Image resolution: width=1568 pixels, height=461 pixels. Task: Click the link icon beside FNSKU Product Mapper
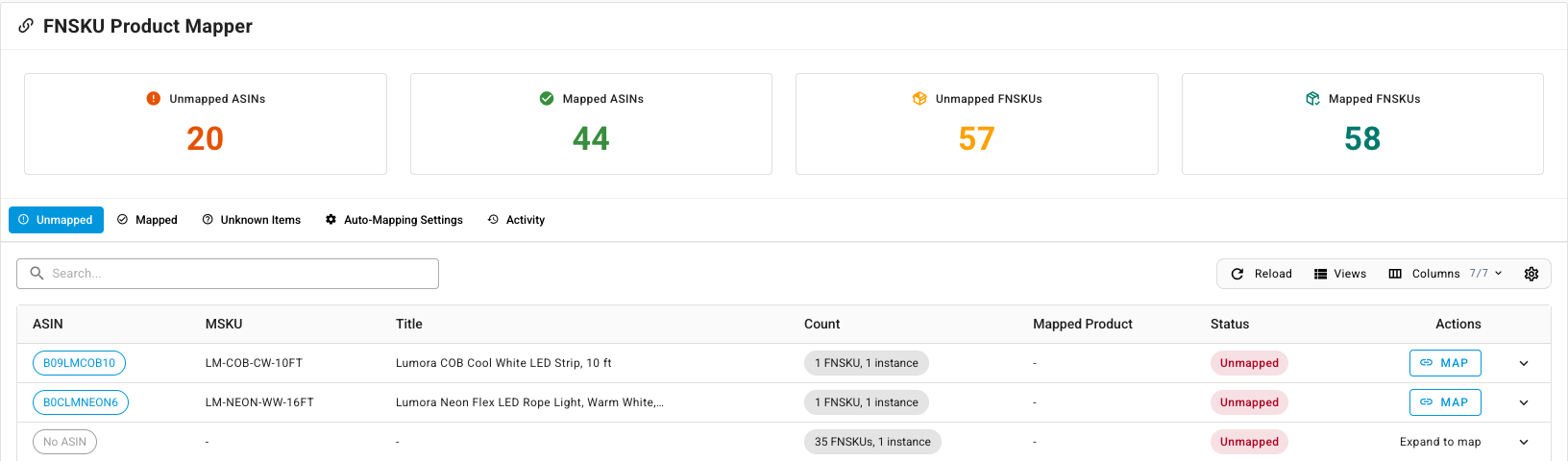(x=26, y=26)
